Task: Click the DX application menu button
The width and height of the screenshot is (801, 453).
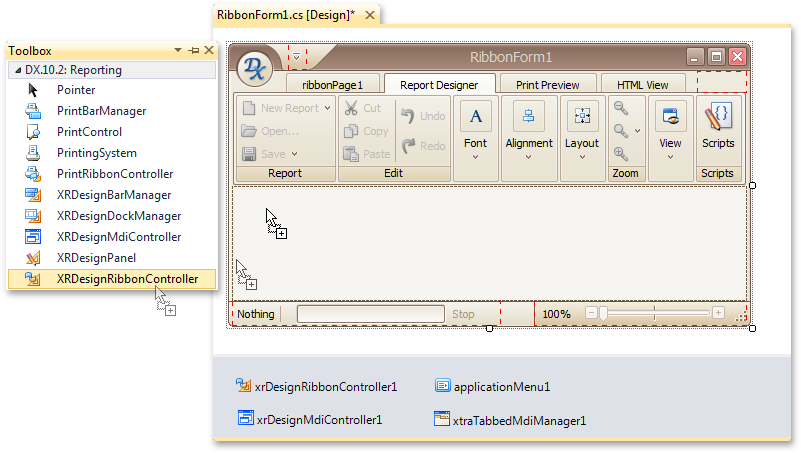Action: (x=255, y=69)
